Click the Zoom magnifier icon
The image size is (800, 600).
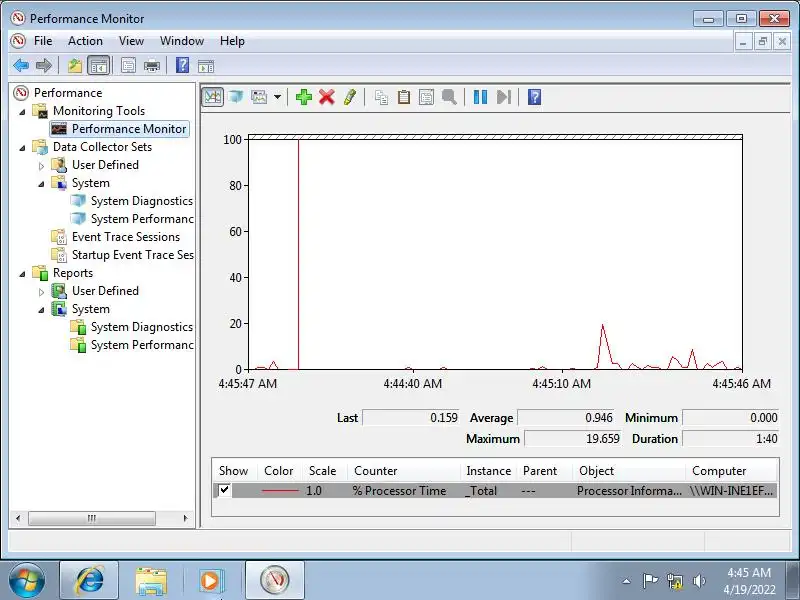coord(449,96)
